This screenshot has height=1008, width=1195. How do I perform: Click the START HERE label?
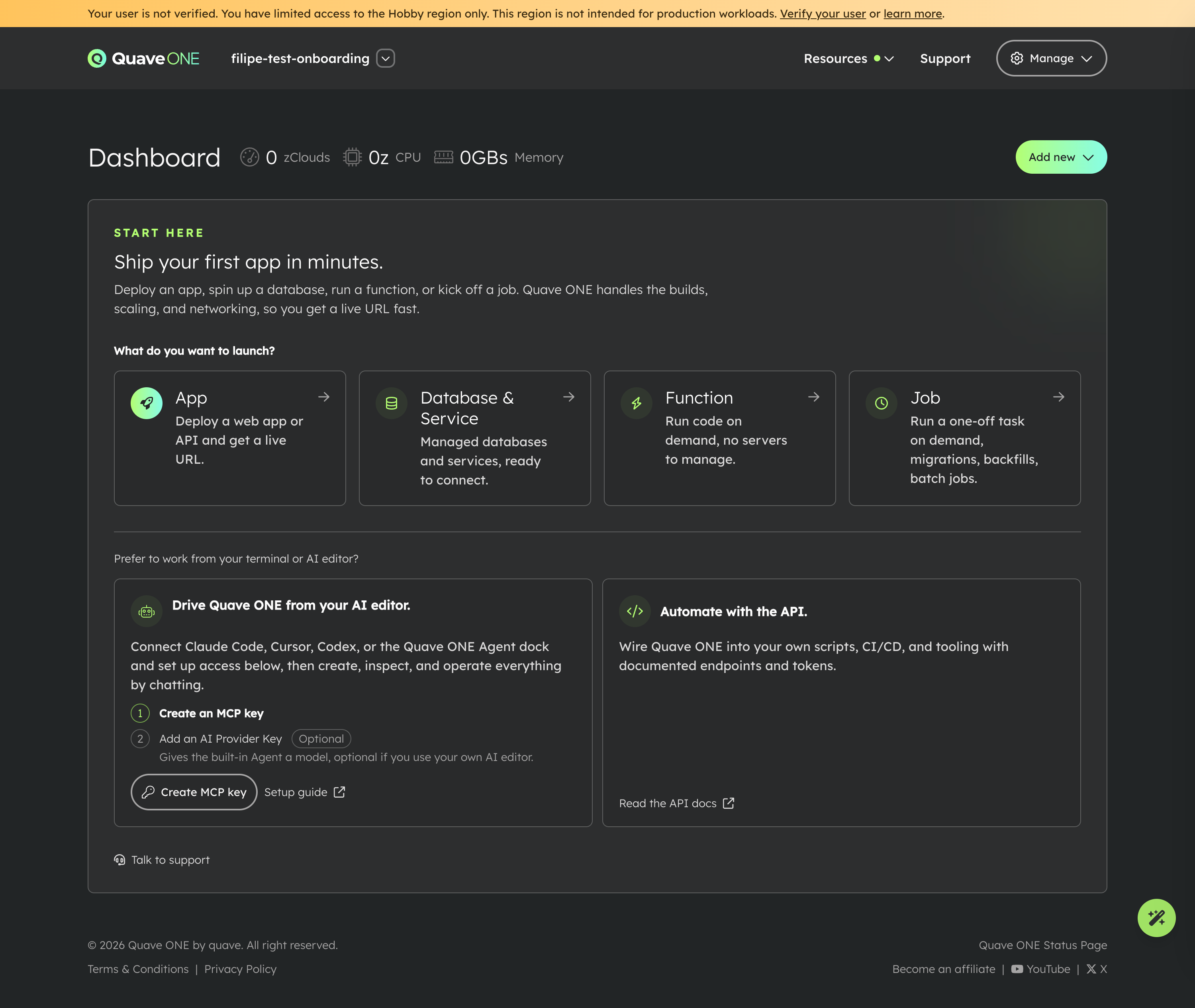pos(159,233)
